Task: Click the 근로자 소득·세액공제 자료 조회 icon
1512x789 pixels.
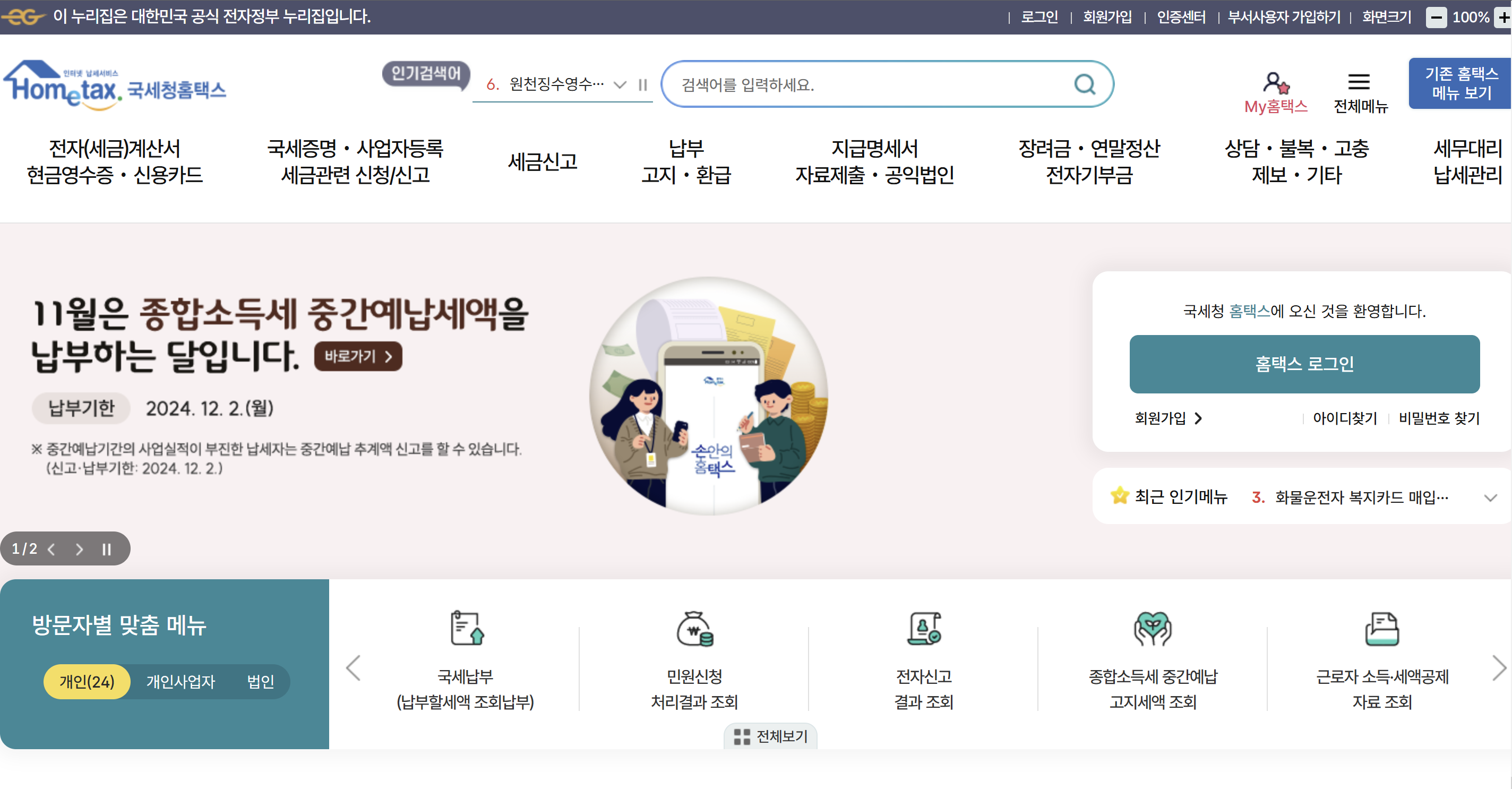Action: [x=1382, y=628]
